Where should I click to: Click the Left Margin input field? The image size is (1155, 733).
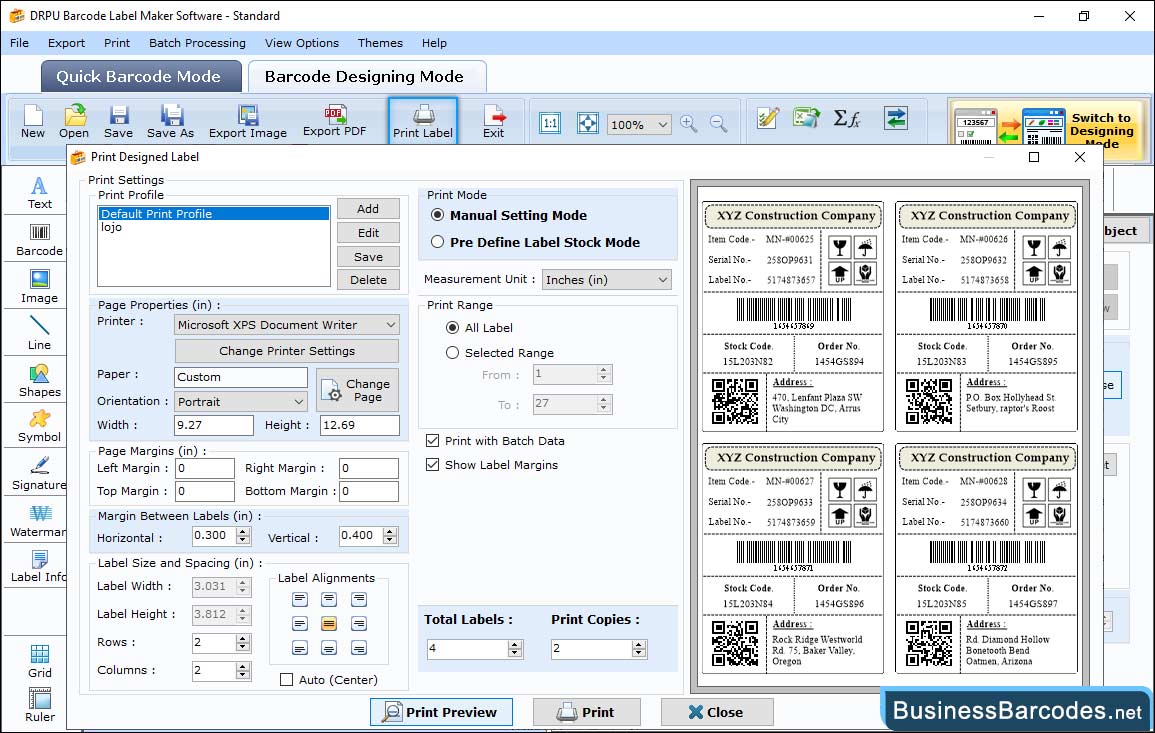pyautogui.click(x=205, y=469)
